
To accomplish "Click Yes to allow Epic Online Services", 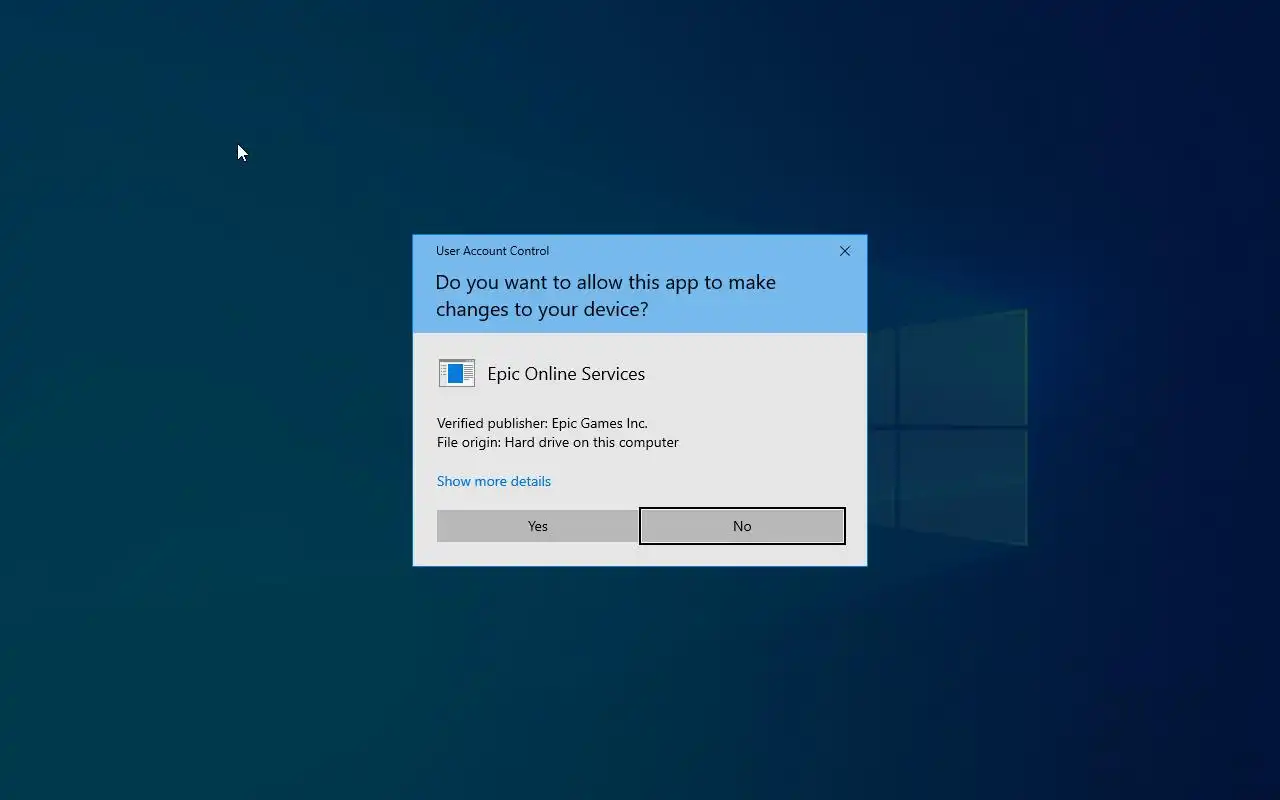I will (x=538, y=526).
